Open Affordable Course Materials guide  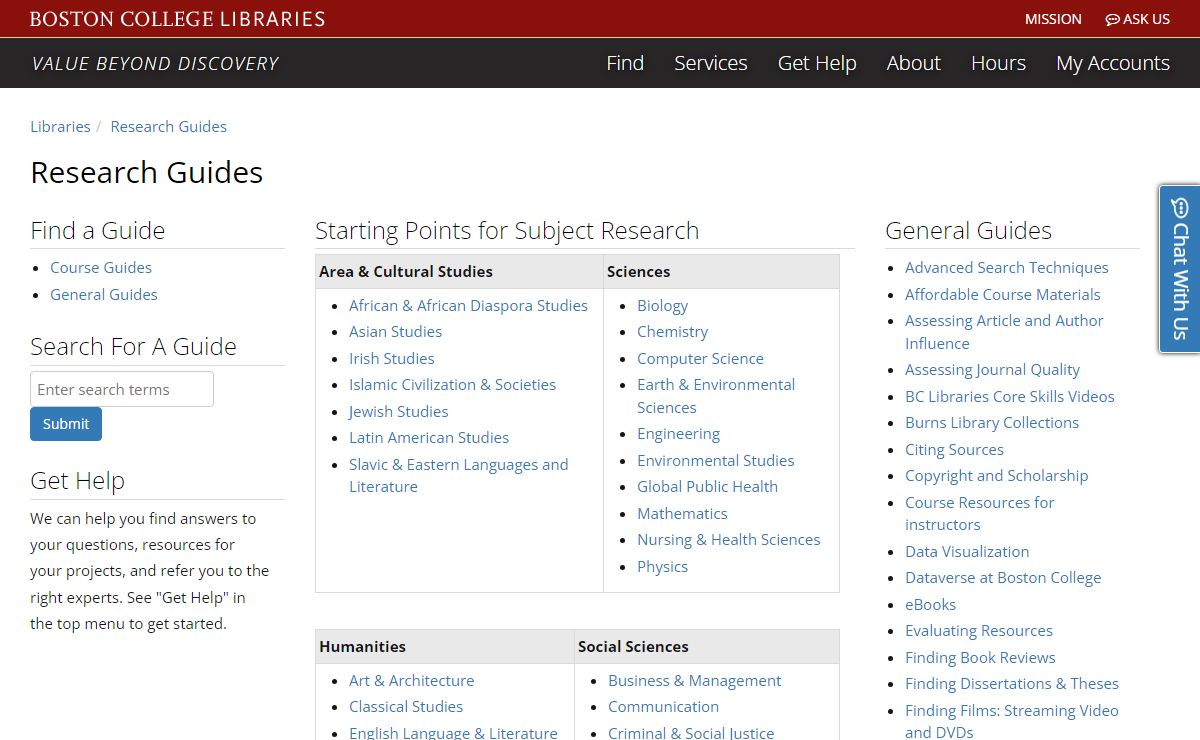1002,294
